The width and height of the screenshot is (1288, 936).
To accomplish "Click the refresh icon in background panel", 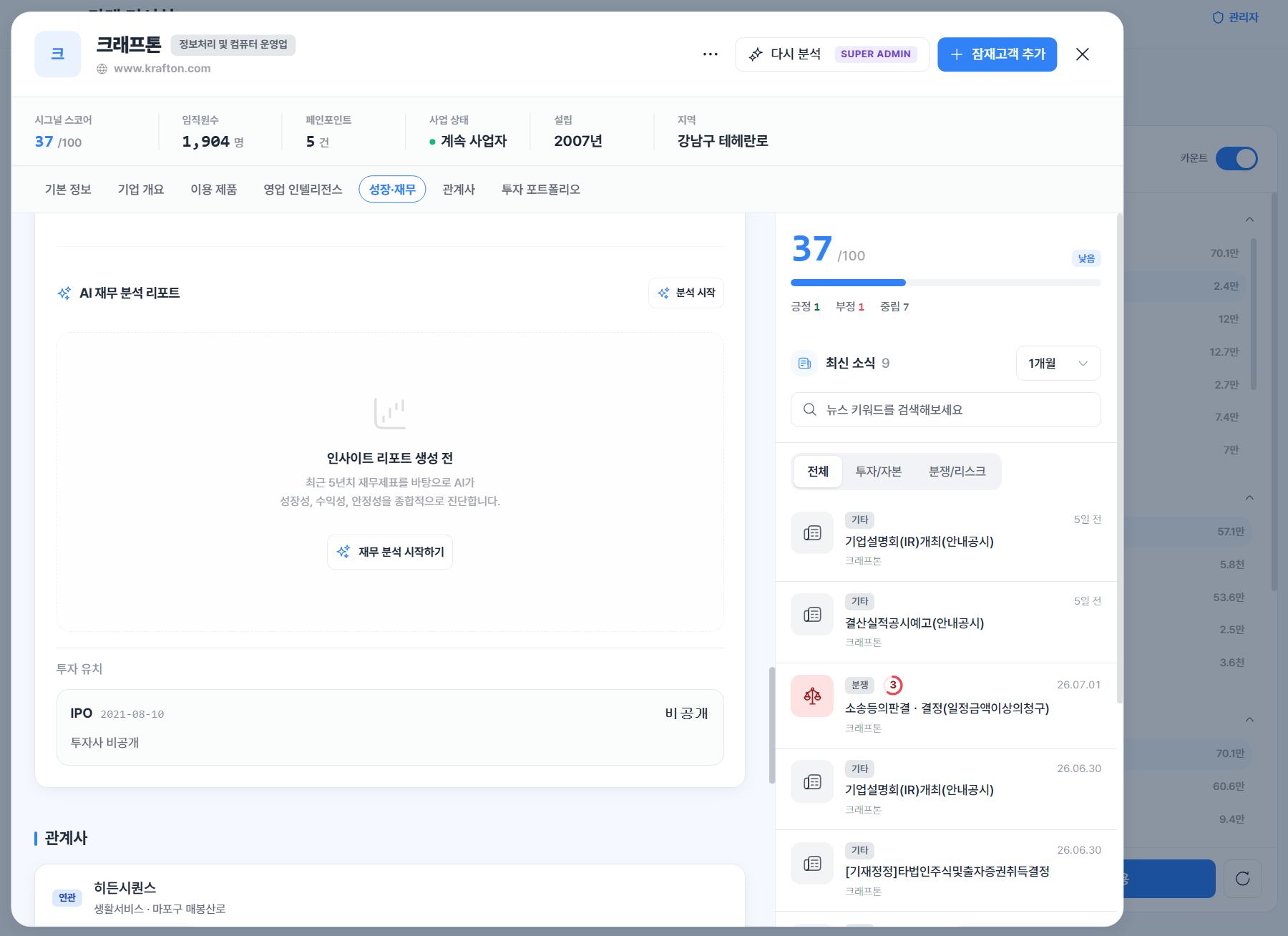I will coord(1242,879).
